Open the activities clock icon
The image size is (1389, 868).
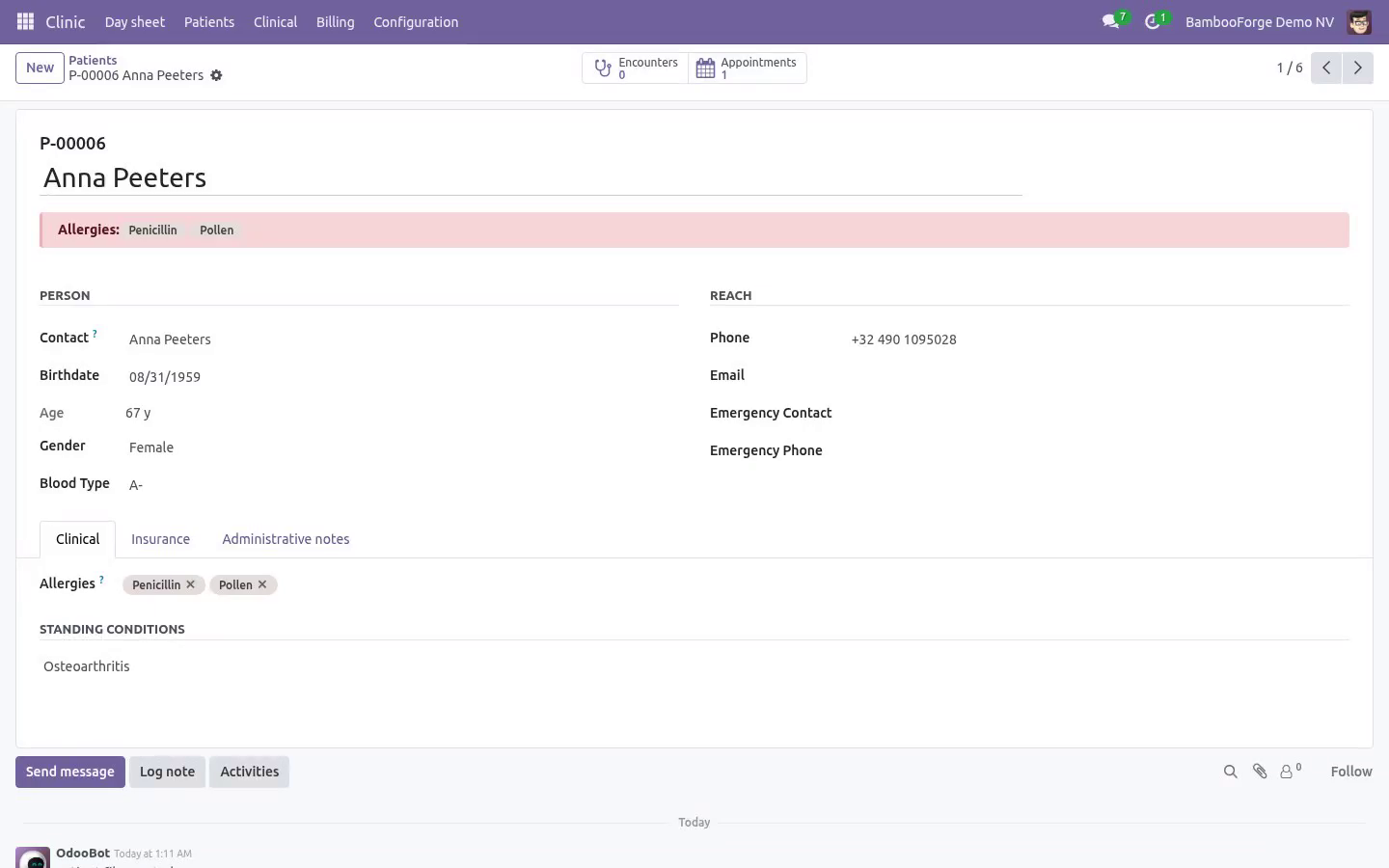[1154, 21]
